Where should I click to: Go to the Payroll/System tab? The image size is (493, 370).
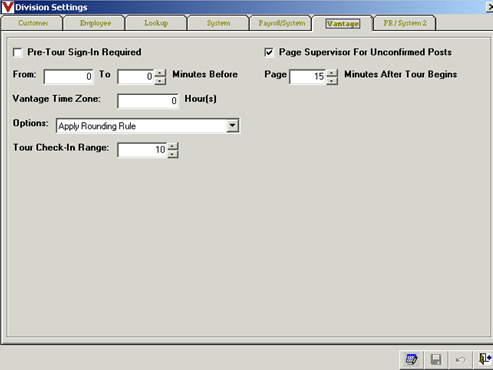tap(282, 23)
